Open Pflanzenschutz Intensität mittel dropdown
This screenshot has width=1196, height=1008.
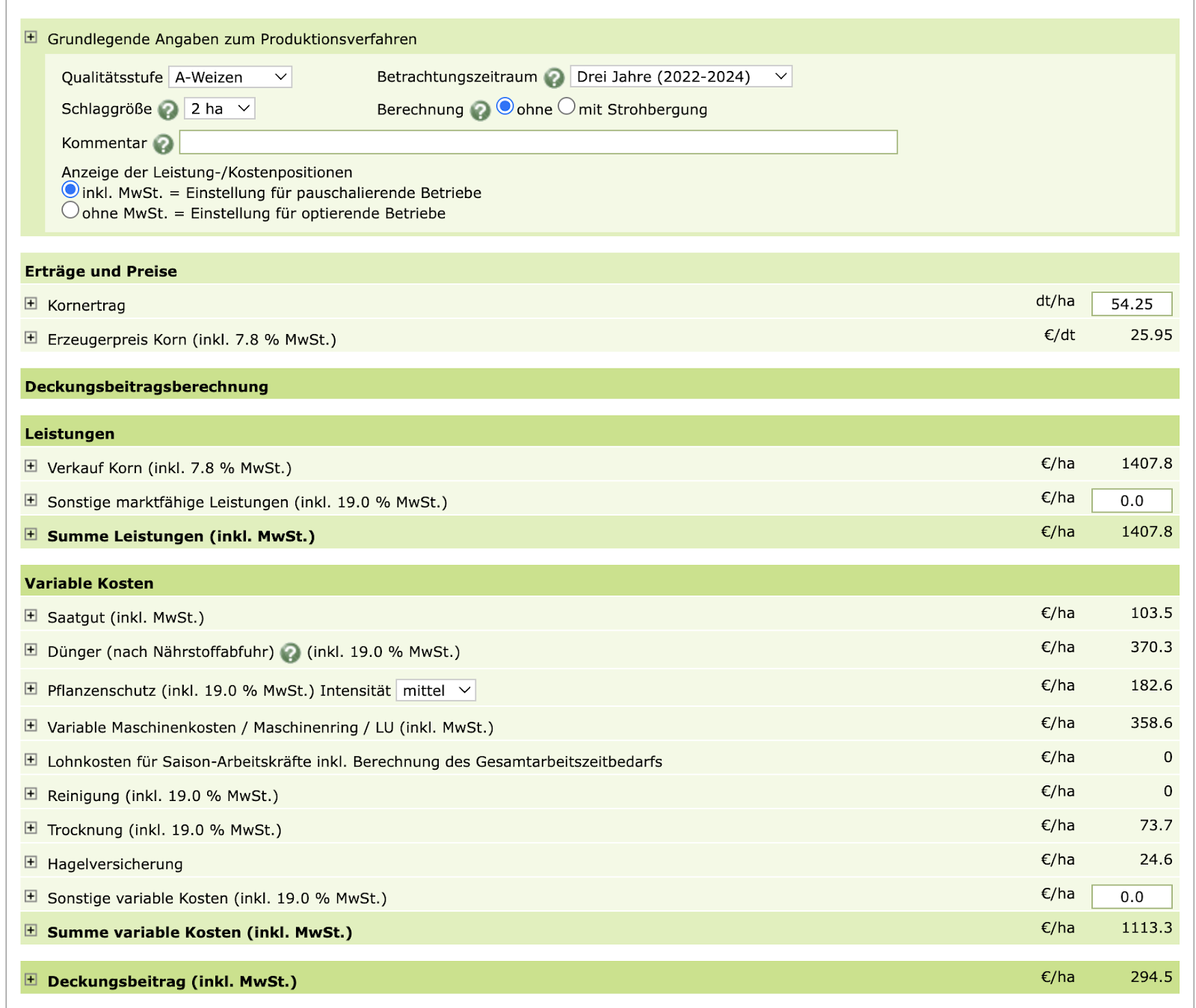pyautogui.click(x=435, y=690)
